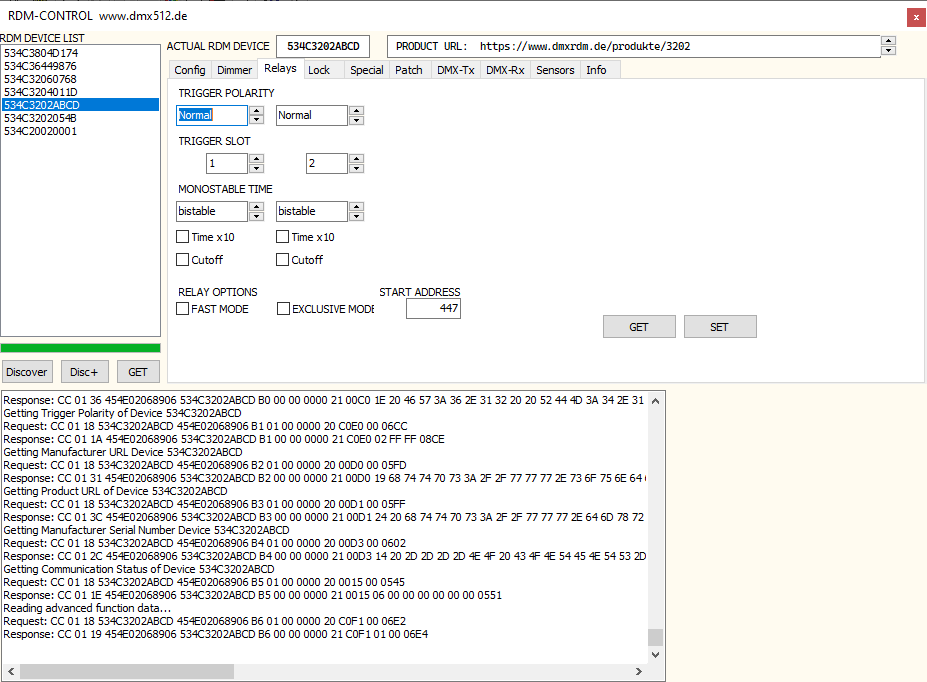
Task: Enable FAST MODE relay option
Action: (x=182, y=309)
